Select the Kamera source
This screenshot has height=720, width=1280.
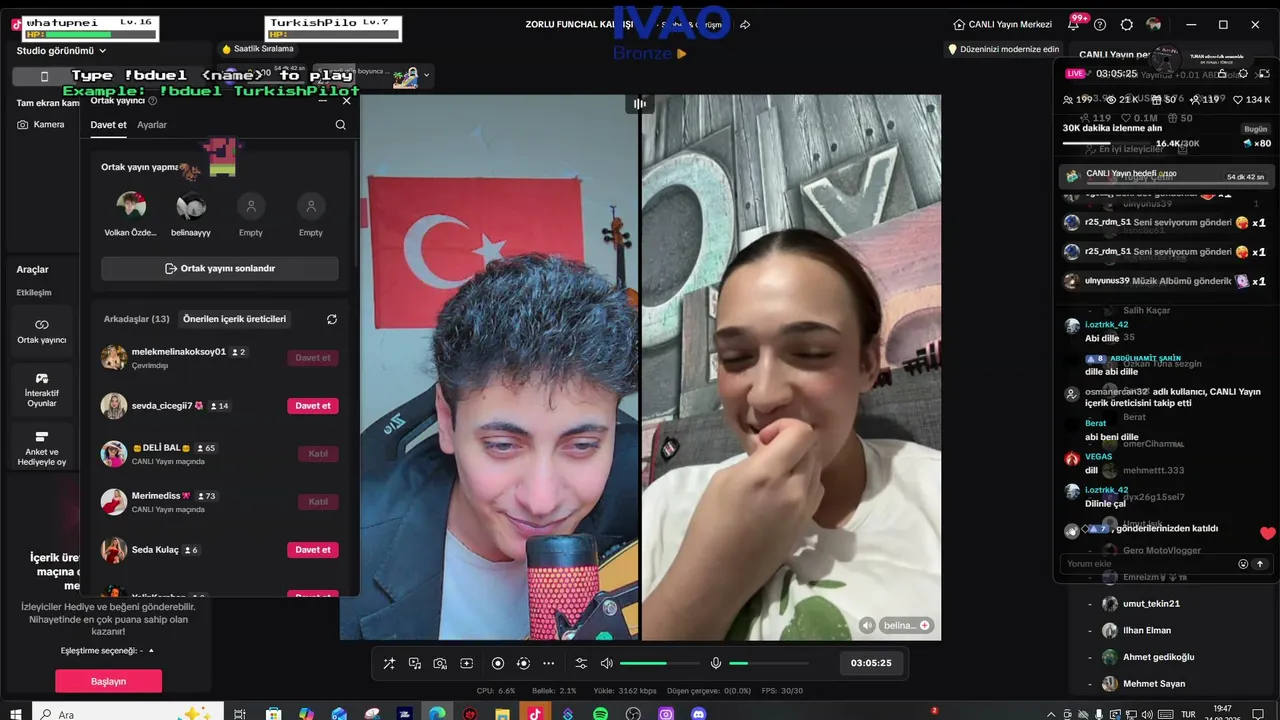coord(41,125)
